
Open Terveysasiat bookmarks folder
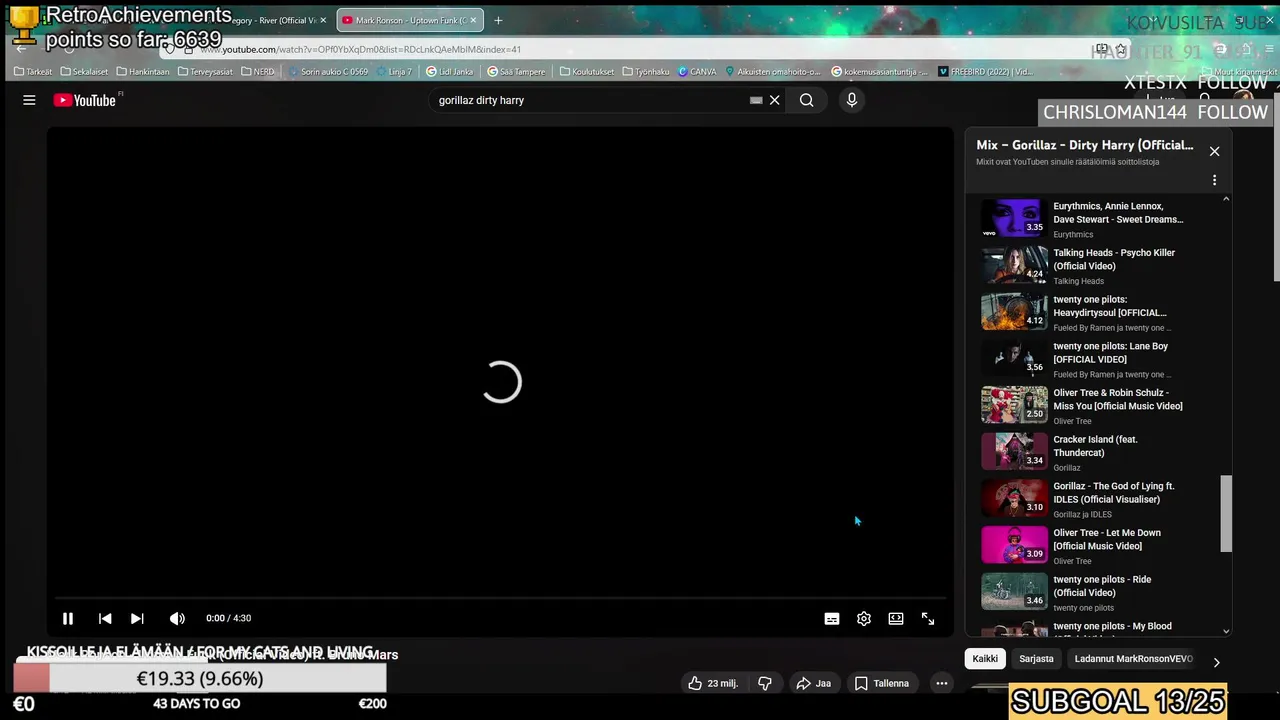[x=207, y=72]
